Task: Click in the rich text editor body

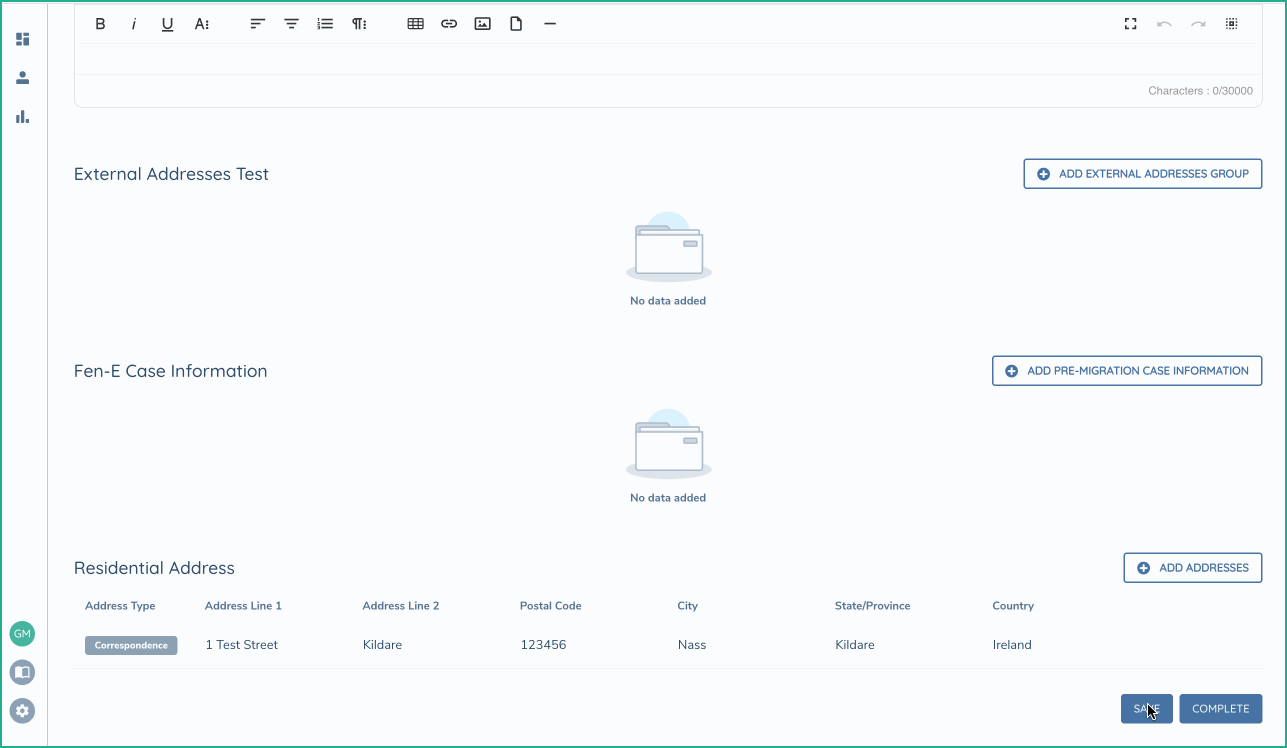Action: click(668, 59)
